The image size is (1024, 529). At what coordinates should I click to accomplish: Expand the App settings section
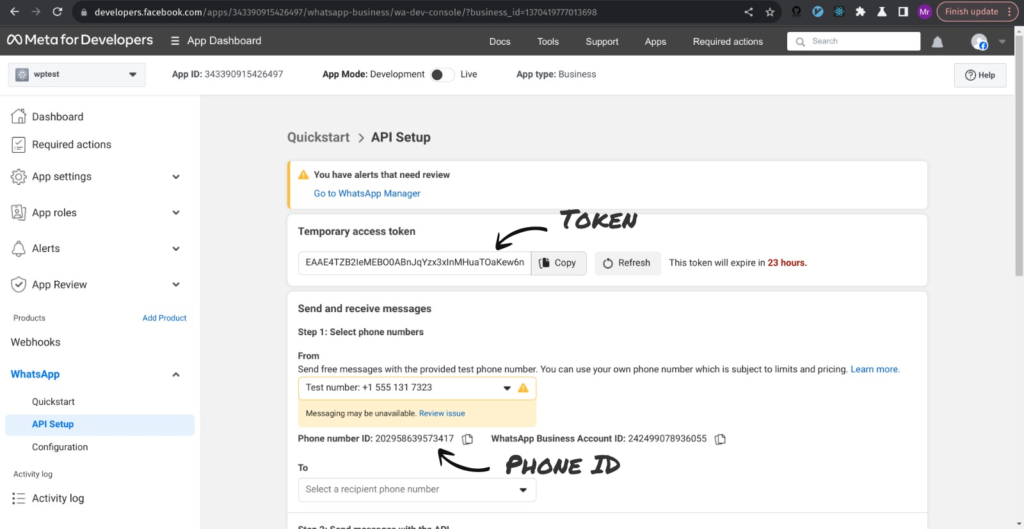(x=176, y=177)
